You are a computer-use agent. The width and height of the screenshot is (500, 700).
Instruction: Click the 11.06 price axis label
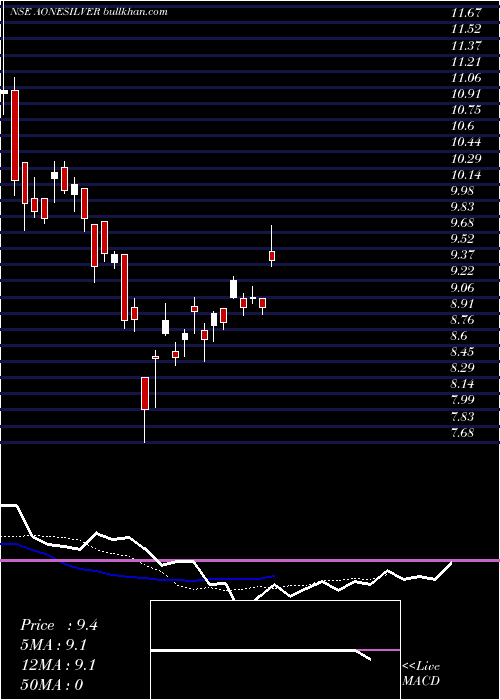(x=466, y=78)
